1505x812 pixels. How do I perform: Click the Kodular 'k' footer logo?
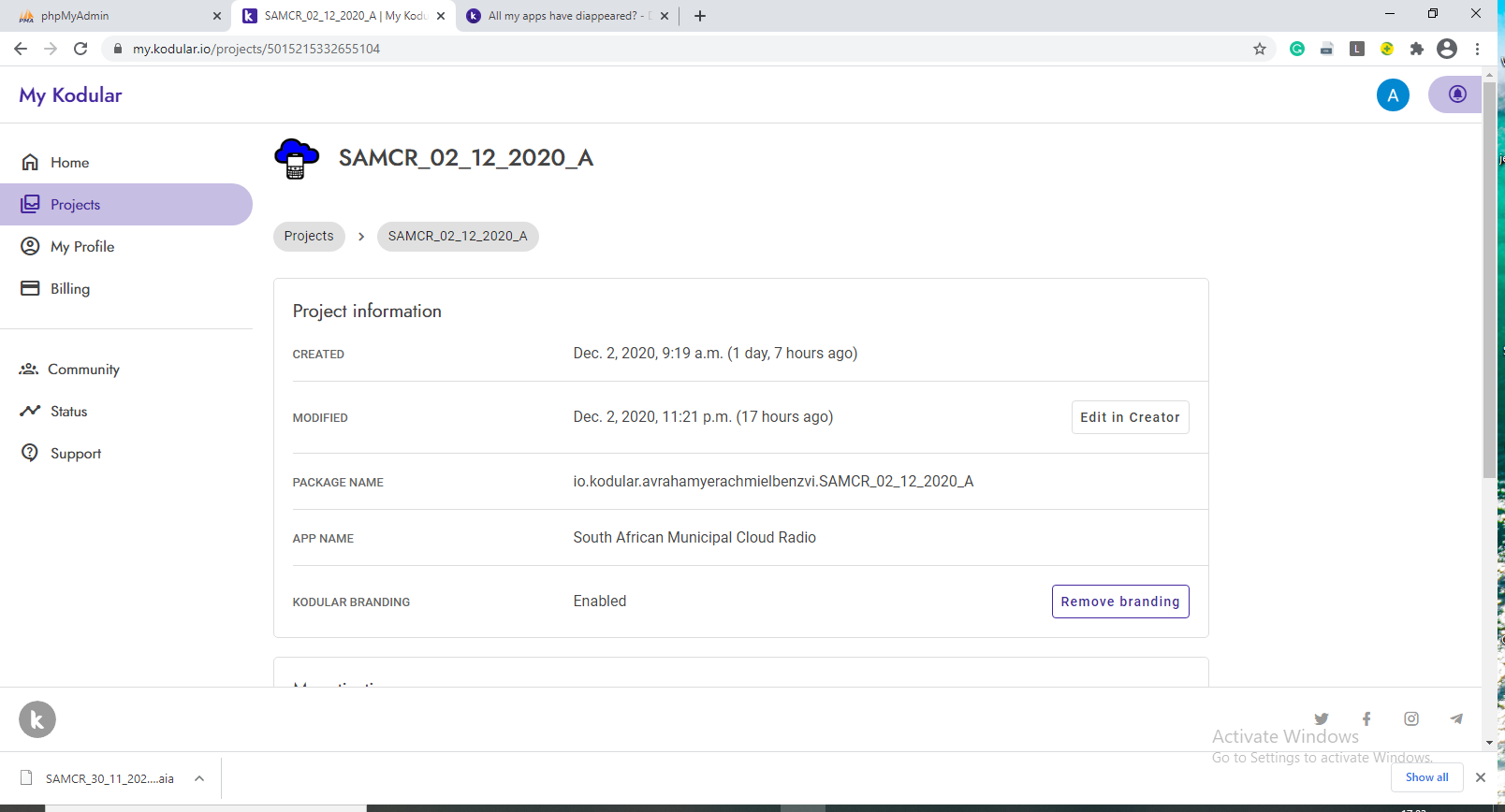tap(37, 719)
